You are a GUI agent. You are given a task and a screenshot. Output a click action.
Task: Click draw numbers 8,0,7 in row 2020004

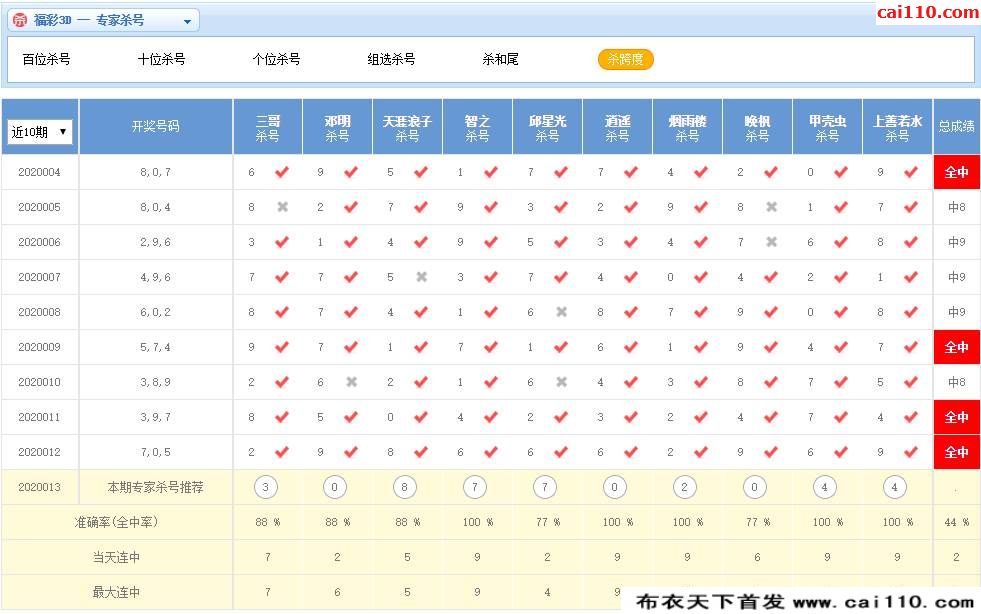tap(156, 172)
